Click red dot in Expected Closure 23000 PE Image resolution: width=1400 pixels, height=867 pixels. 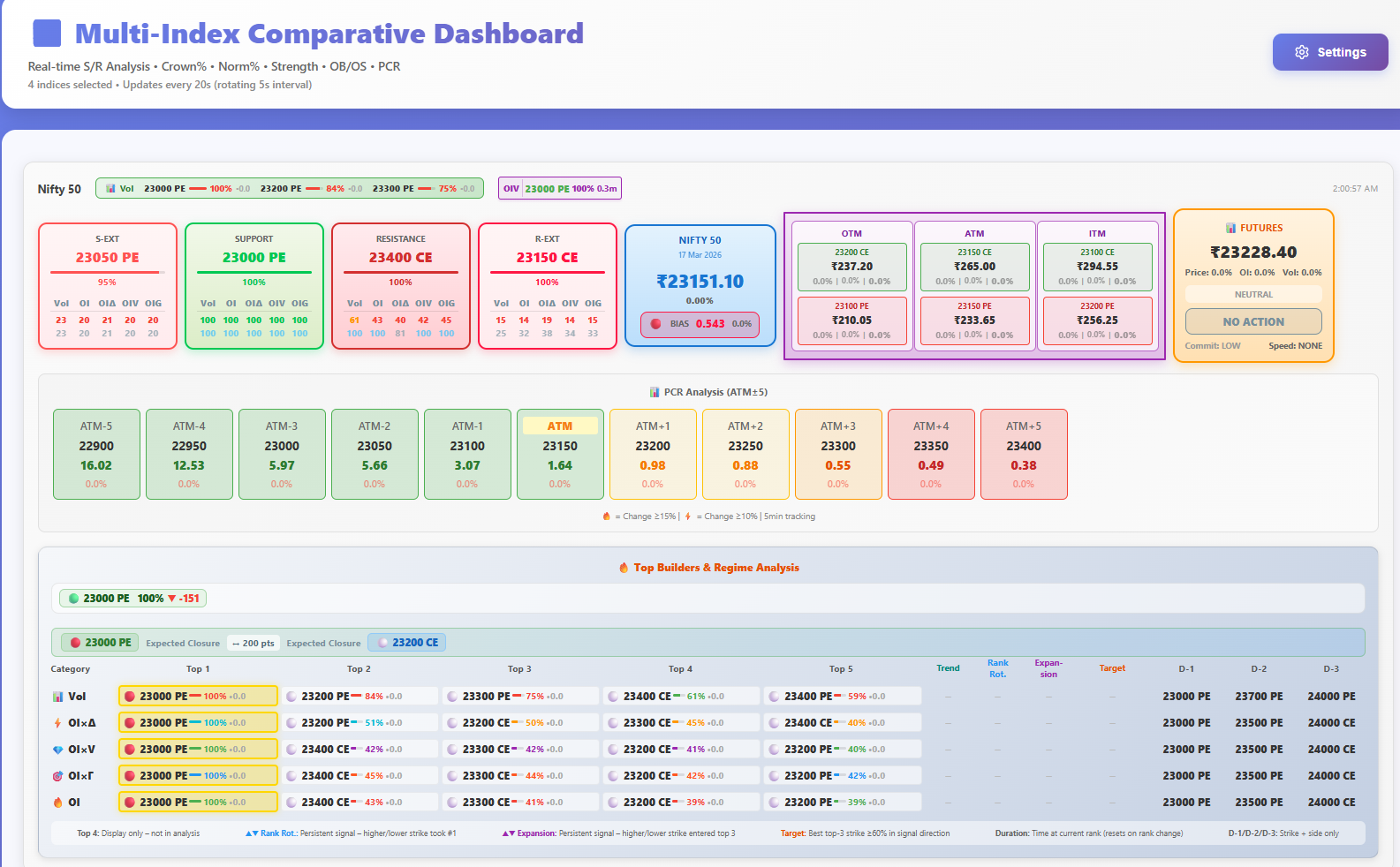pos(76,643)
